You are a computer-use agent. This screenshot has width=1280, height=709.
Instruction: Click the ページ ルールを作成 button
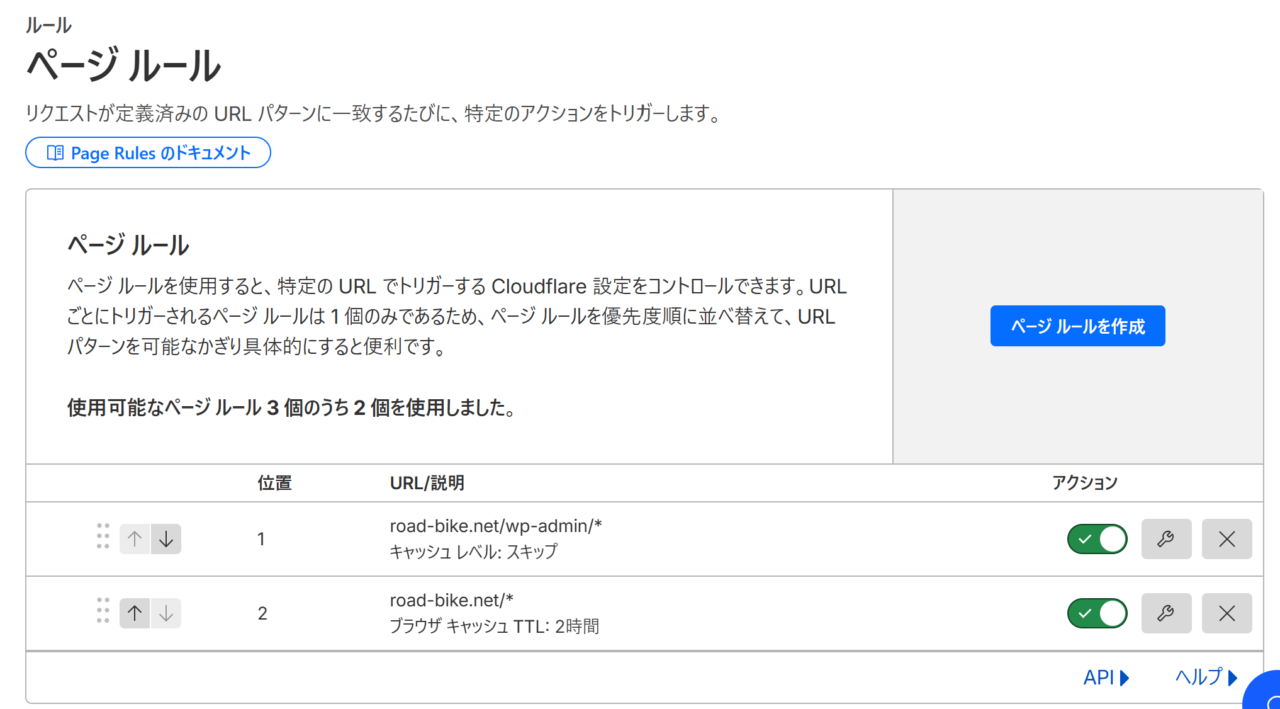pos(1077,326)
